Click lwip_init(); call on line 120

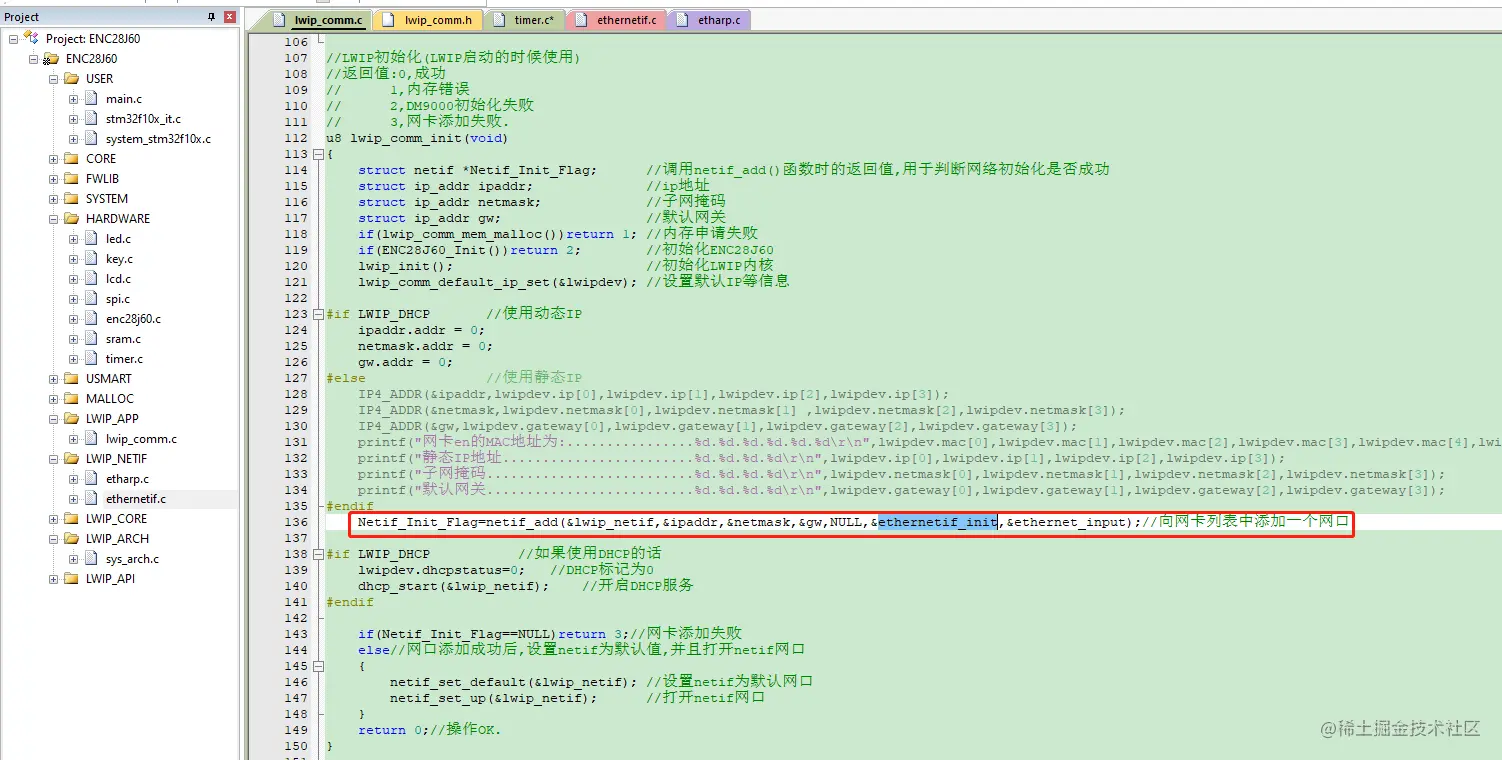click(406, 266)
